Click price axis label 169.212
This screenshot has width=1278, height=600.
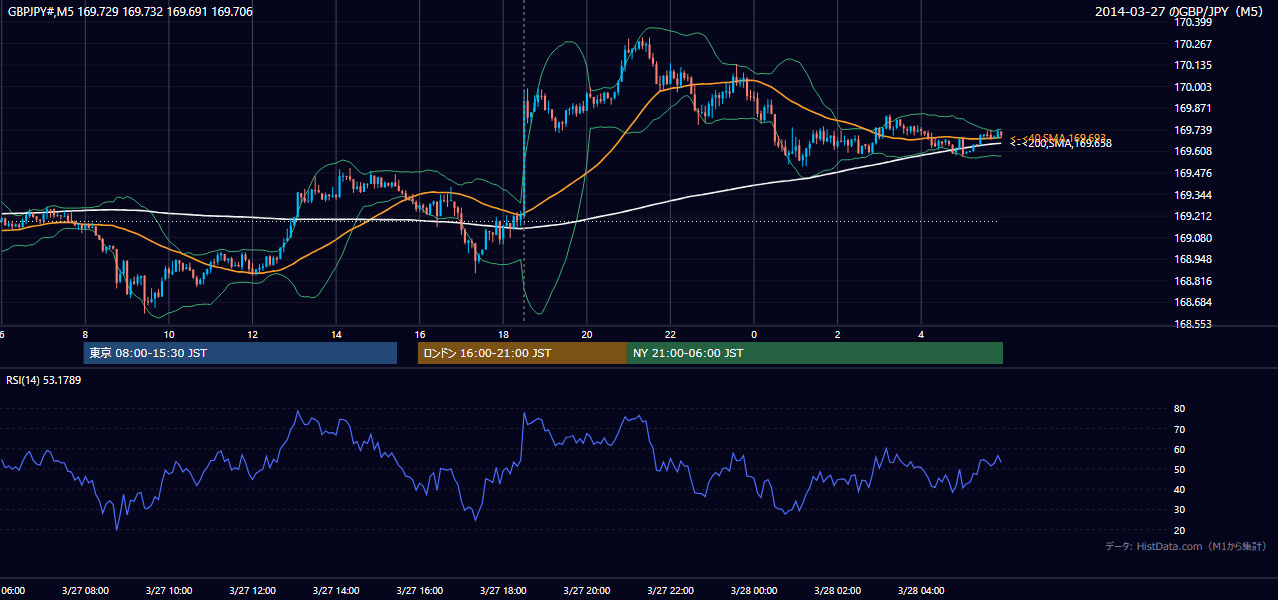tap(1193, 216)
